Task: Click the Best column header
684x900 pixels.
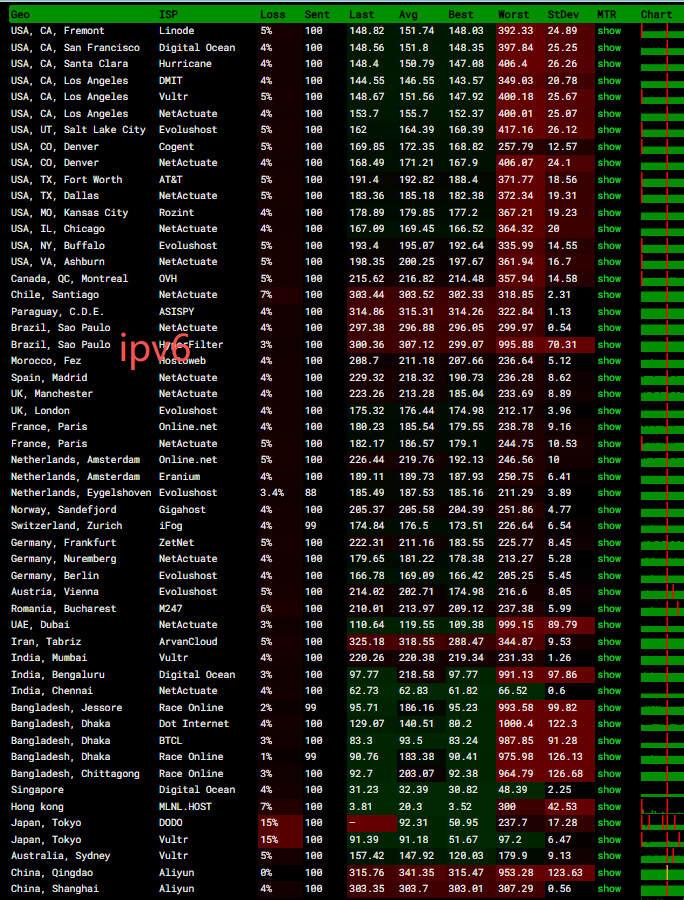Action: coord(461,15)
